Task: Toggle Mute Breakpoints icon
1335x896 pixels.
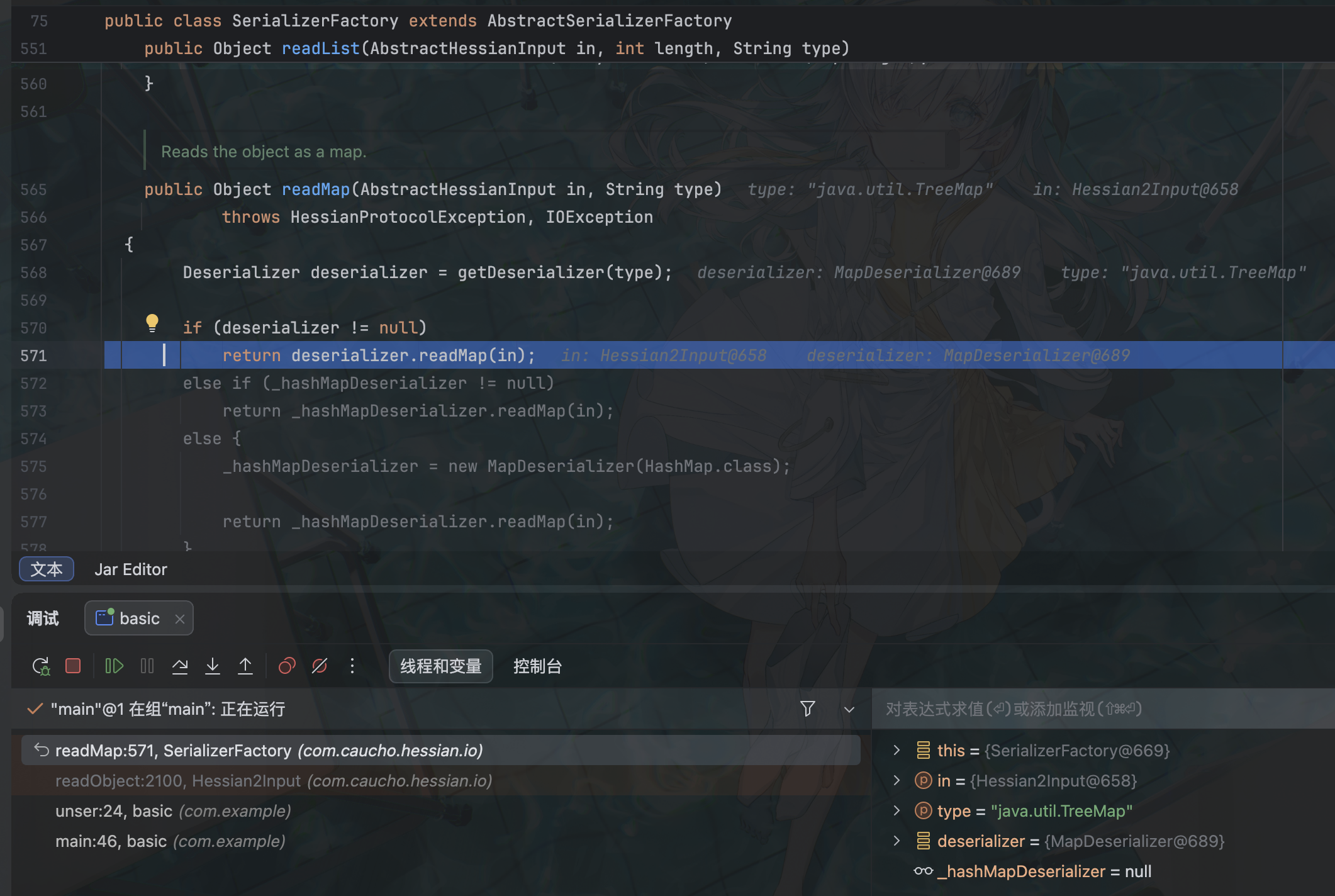Action: click(320, 666)
